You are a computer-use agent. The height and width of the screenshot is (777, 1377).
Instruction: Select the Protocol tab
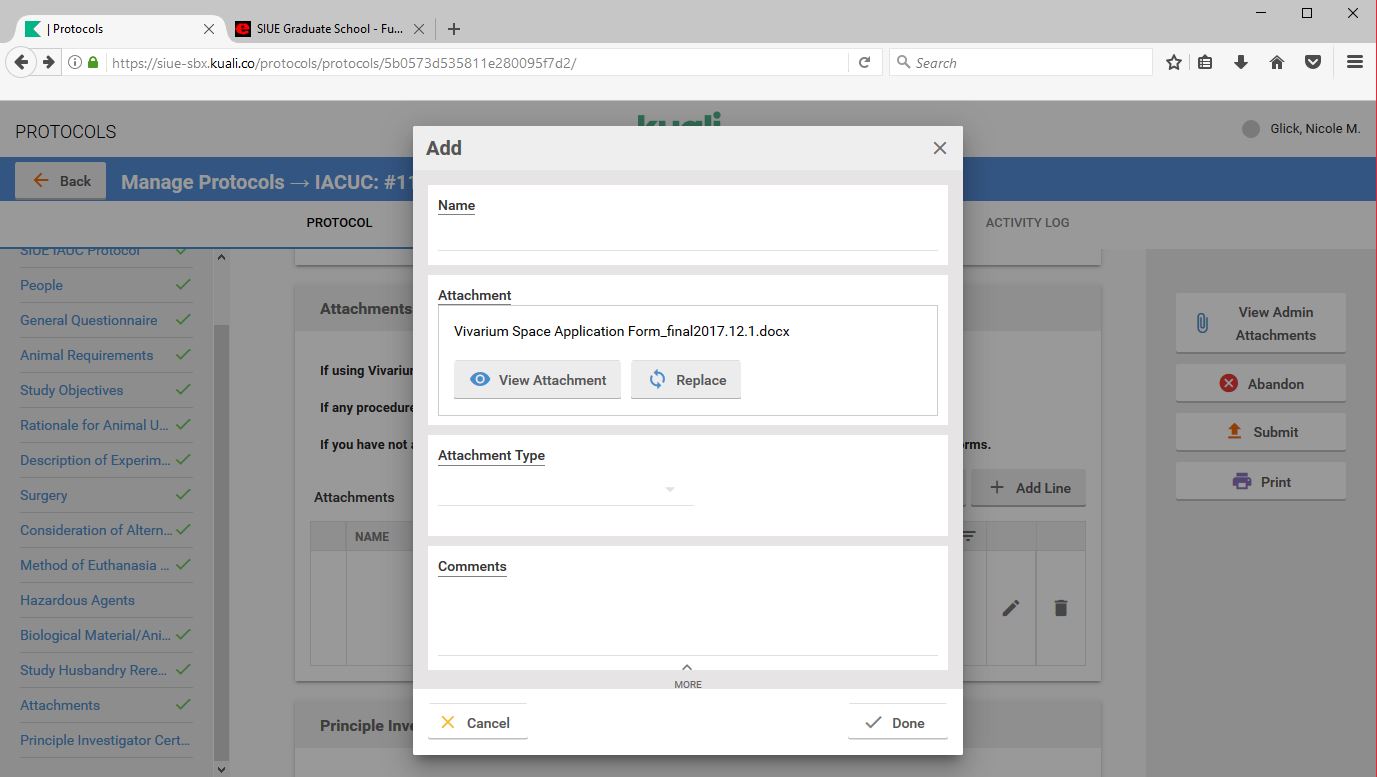(x=339, y=222)
